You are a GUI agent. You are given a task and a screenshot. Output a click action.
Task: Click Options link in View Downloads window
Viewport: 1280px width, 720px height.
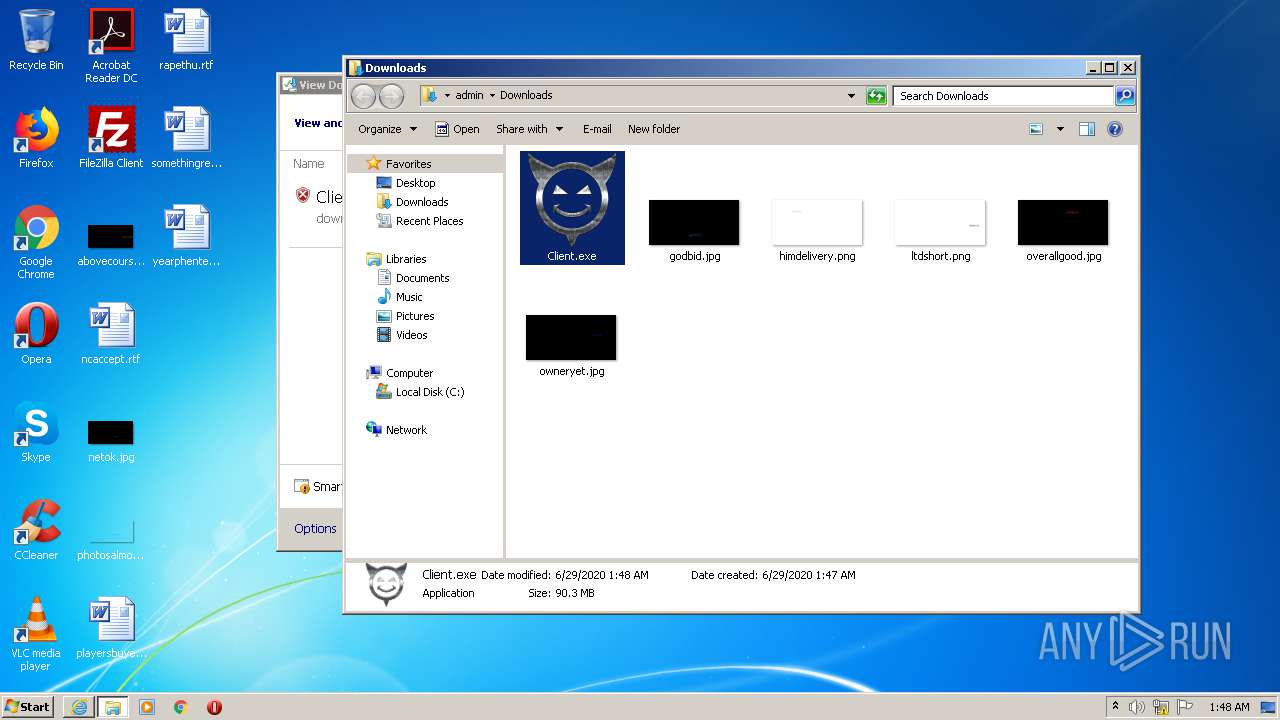pos(315,529)
